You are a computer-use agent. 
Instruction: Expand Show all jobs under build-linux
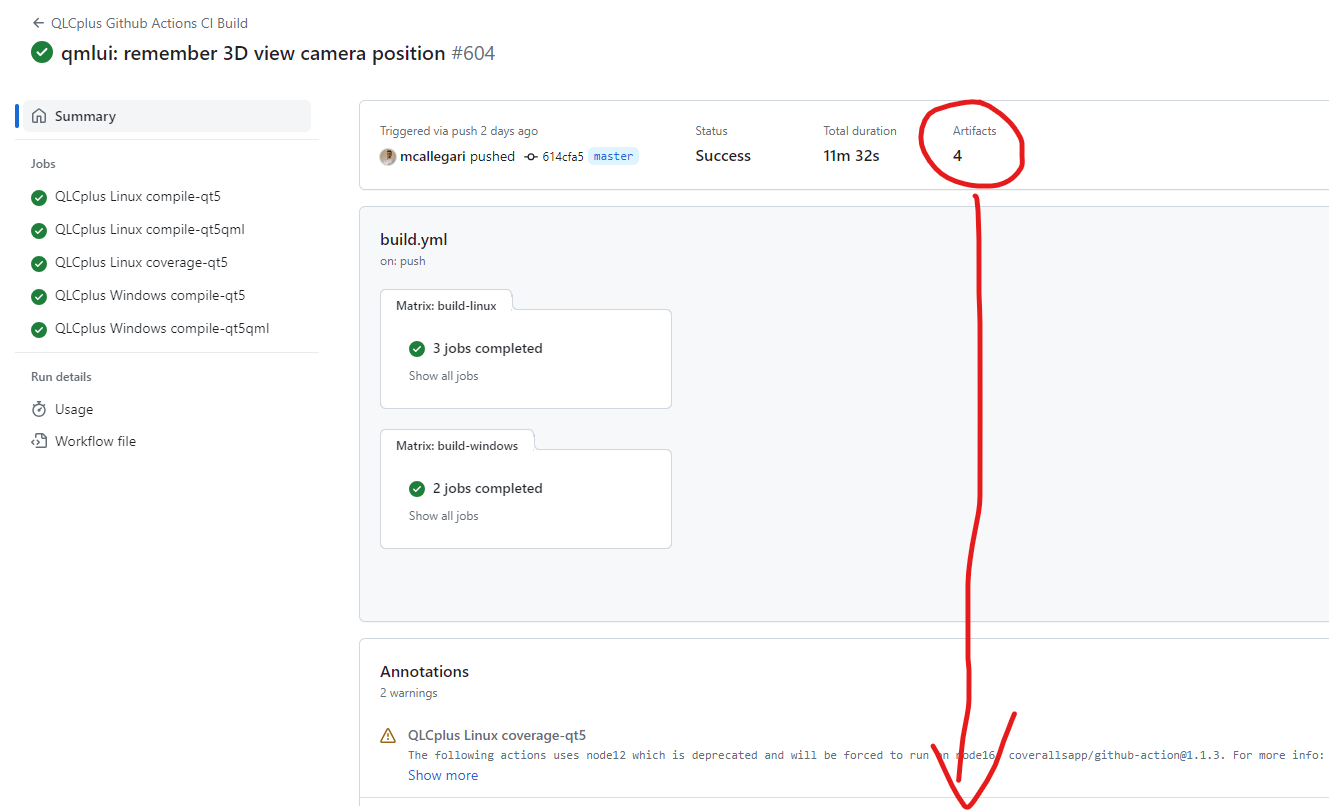(x=443, y=376)
